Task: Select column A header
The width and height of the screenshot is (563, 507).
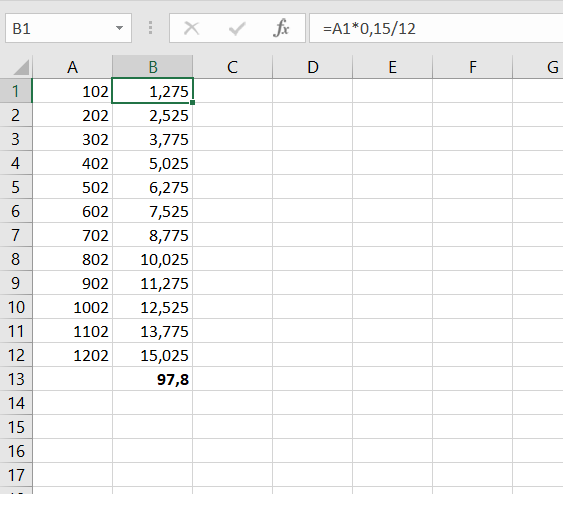Action: click(x=73, y=67)
